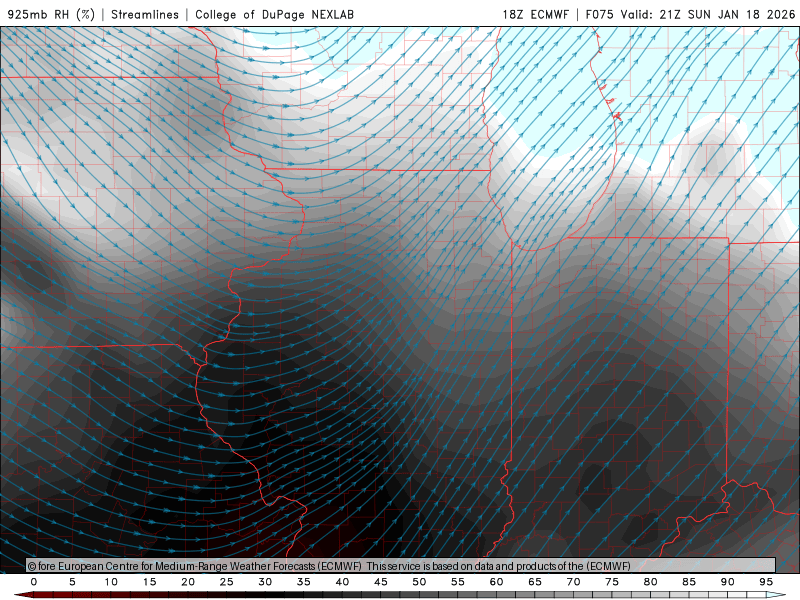Click the "75" humidity scale number
The height and width of the screenshot is (600, 800).
click(x=612, y=582)
